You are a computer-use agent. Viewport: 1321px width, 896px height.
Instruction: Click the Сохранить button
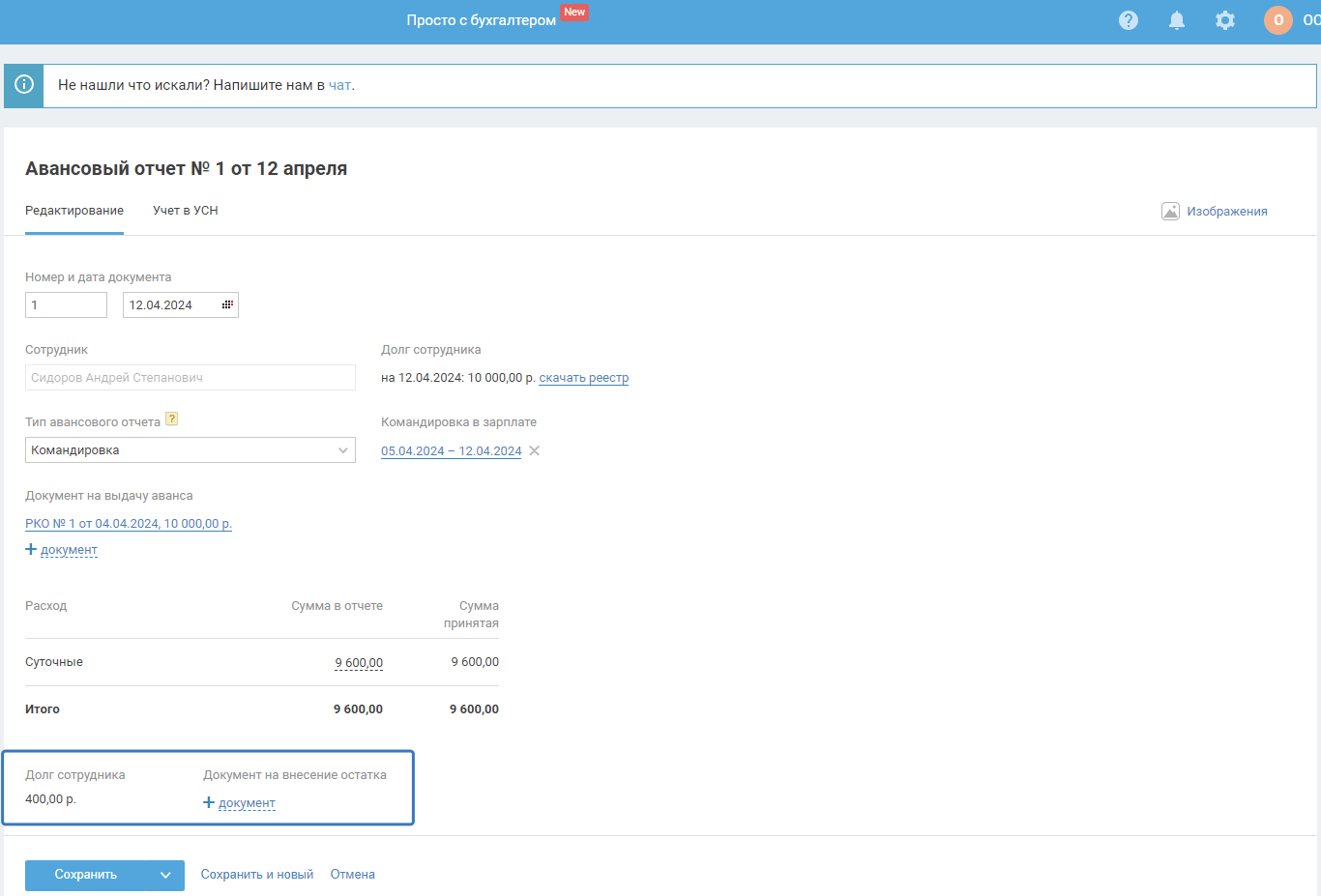coord(86,875)
